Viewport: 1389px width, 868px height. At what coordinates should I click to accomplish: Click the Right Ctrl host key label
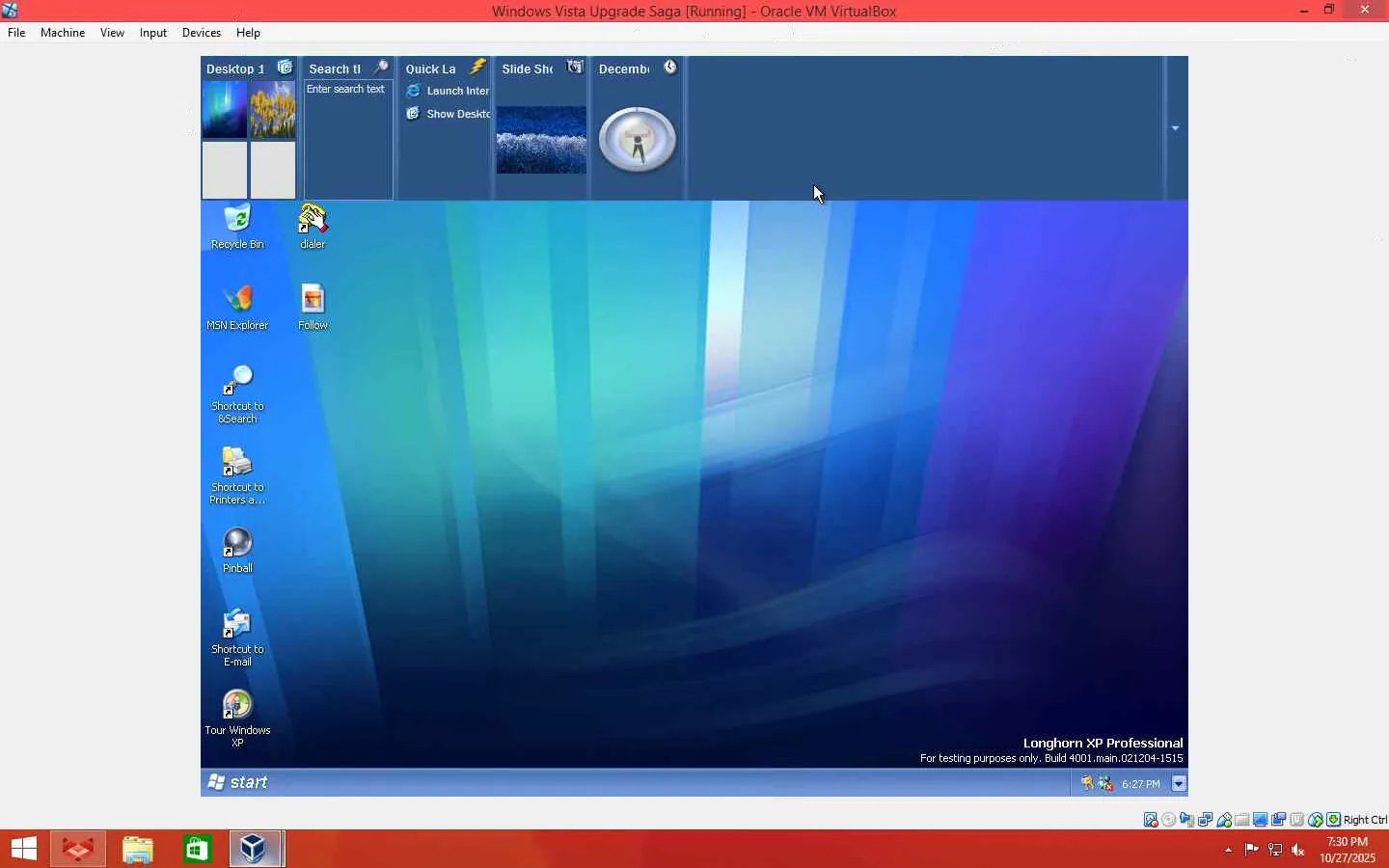pos(1365,820)
